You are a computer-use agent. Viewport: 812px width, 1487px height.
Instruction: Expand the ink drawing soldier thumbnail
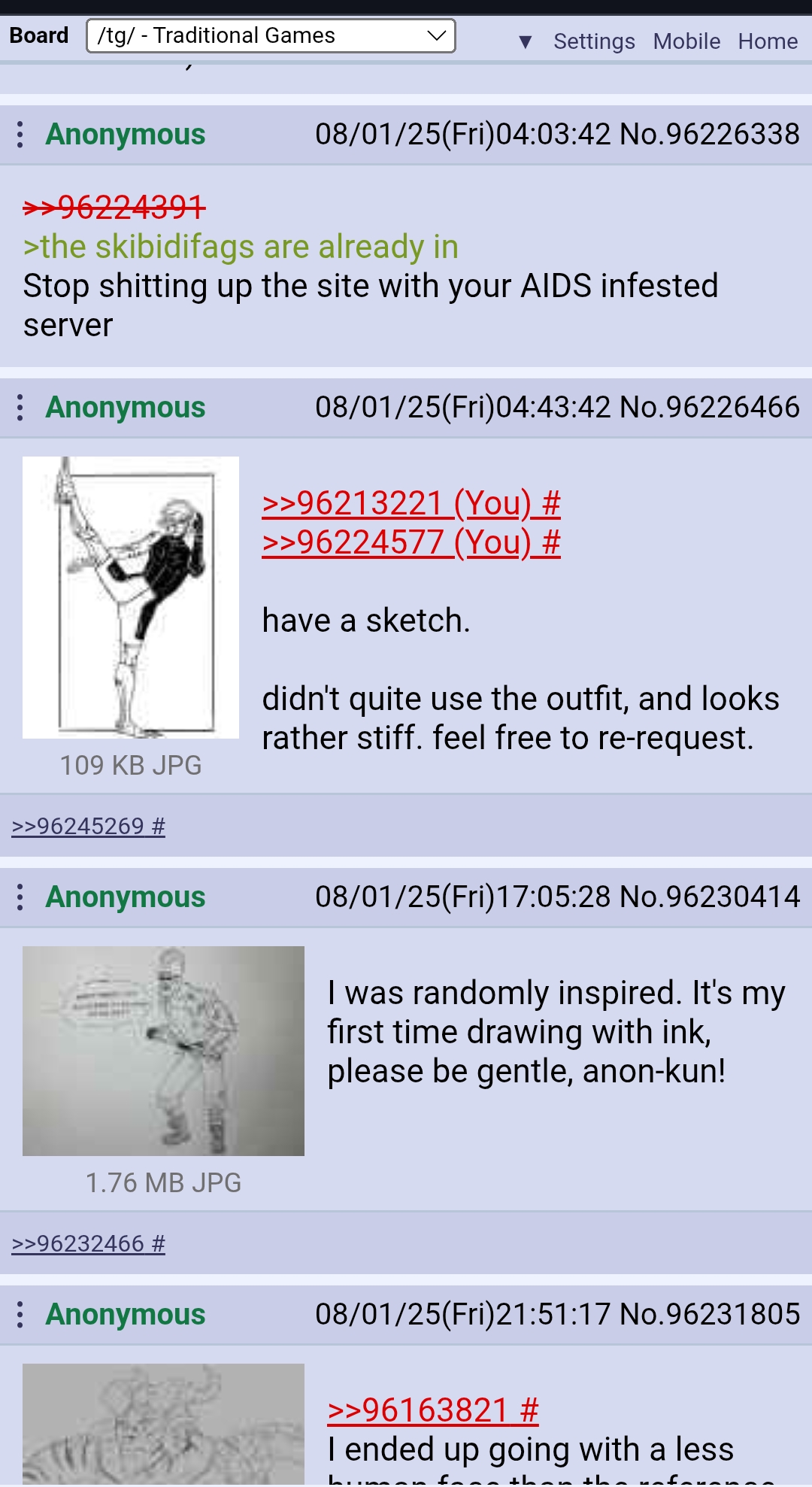[163, 1051]
